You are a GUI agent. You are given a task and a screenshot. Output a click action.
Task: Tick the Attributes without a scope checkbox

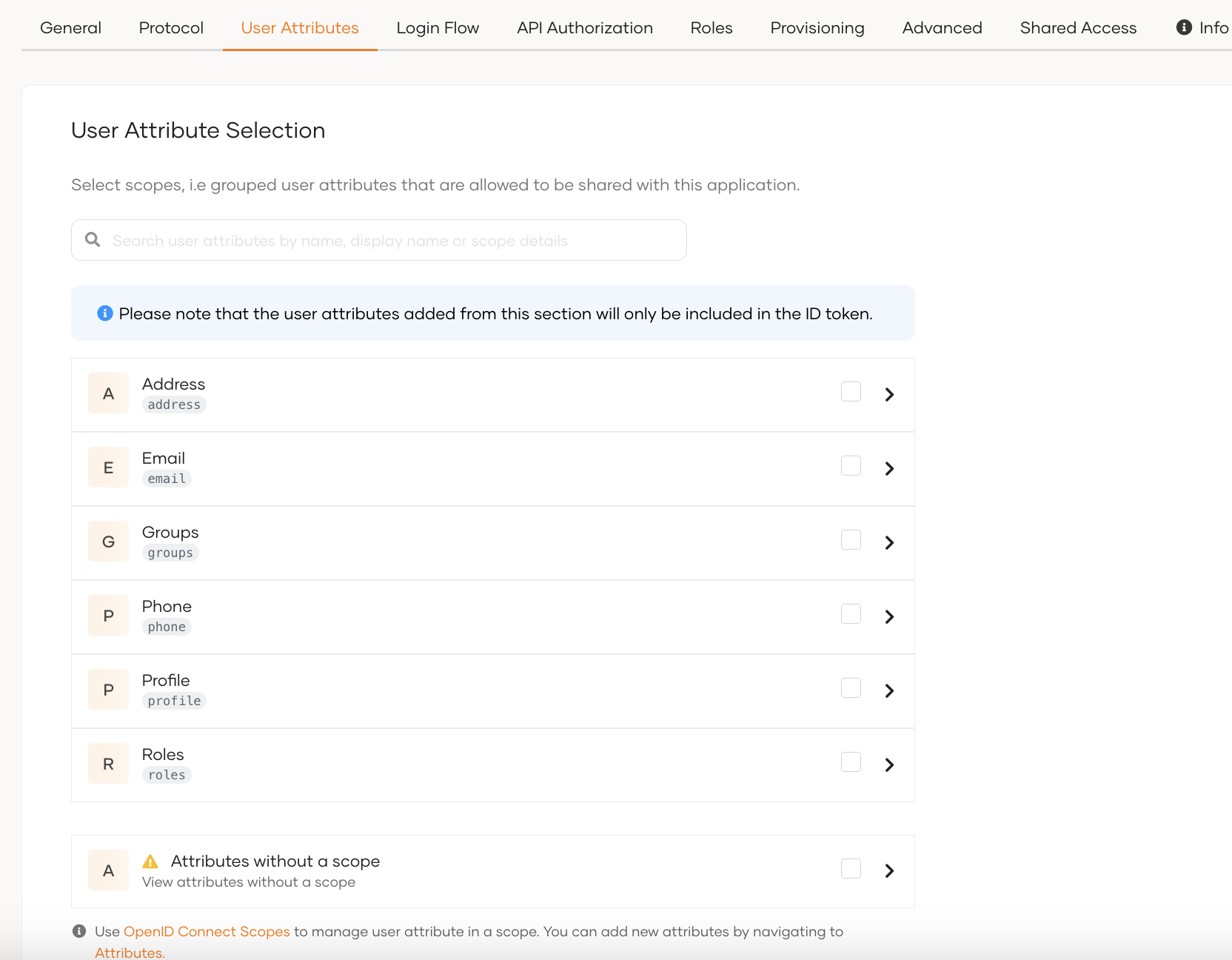click(851, 869)
